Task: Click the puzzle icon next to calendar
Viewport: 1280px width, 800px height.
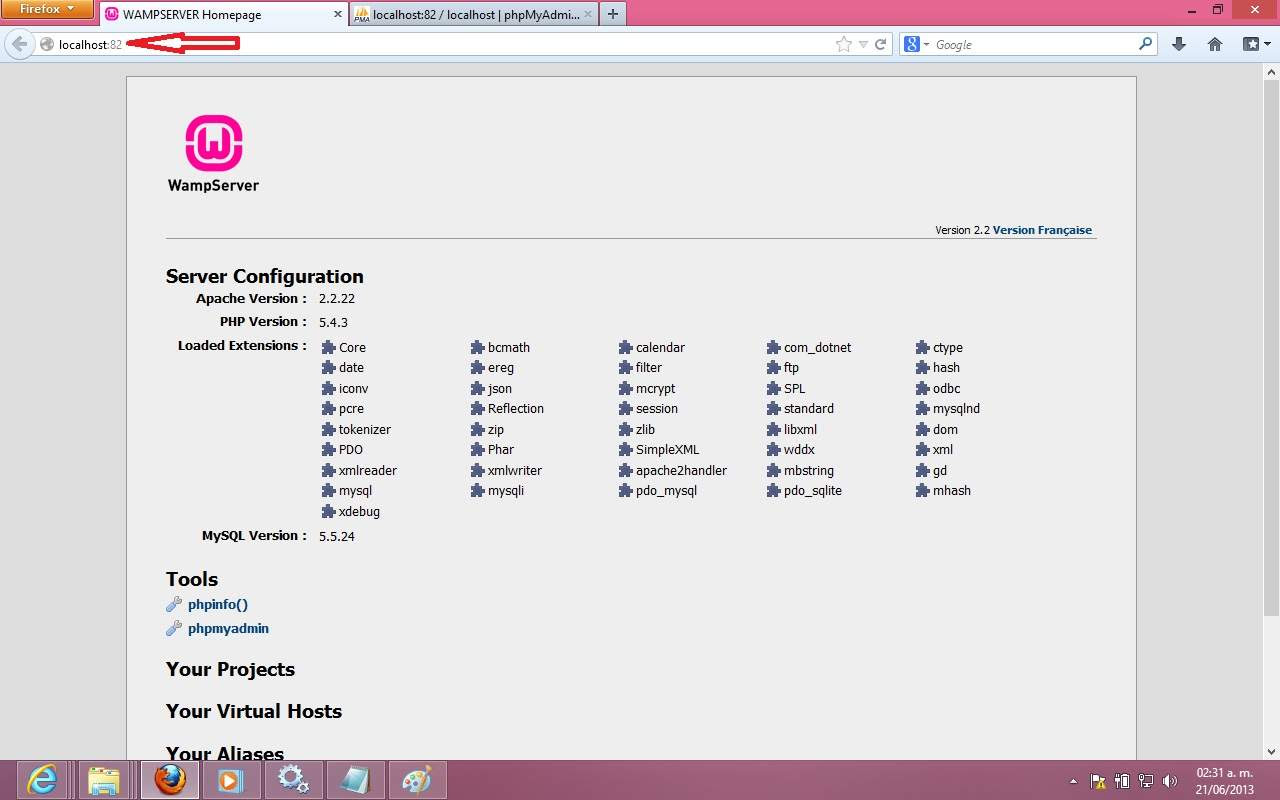Action: tap(626, 347)
